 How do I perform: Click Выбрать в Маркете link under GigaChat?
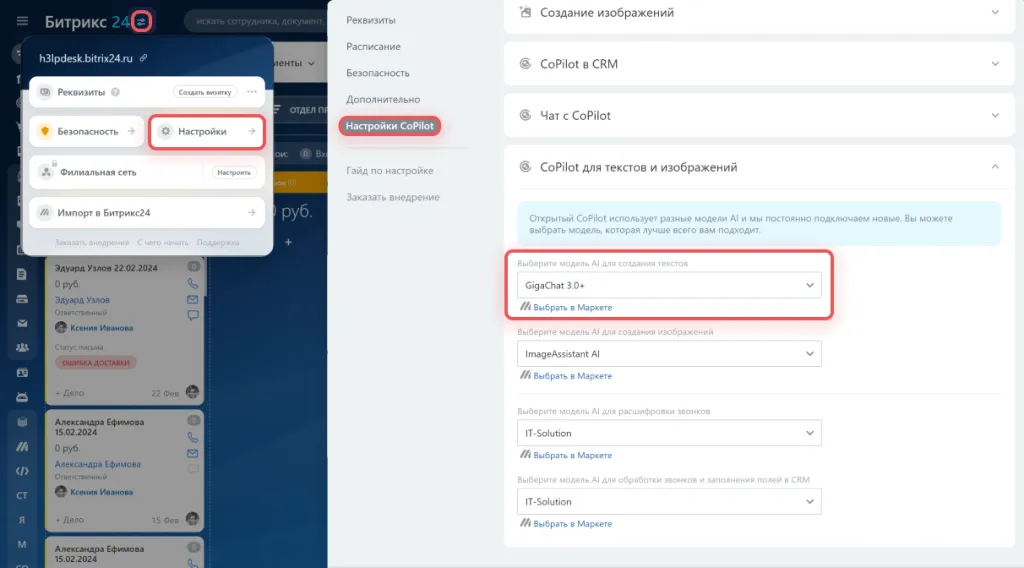572,308
